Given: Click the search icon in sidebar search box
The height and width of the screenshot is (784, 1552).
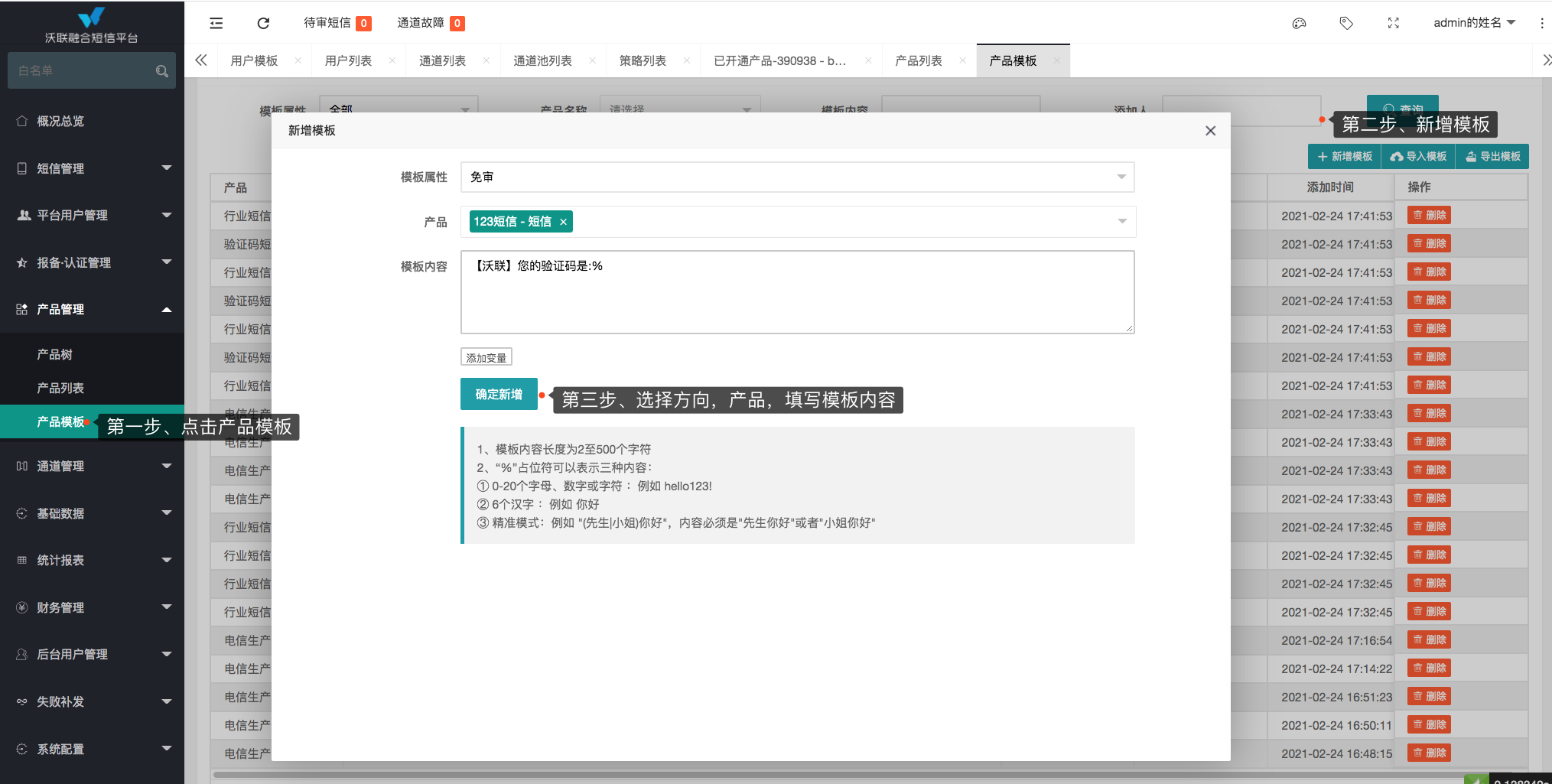Looking at the screenshot, I should 161,71.
